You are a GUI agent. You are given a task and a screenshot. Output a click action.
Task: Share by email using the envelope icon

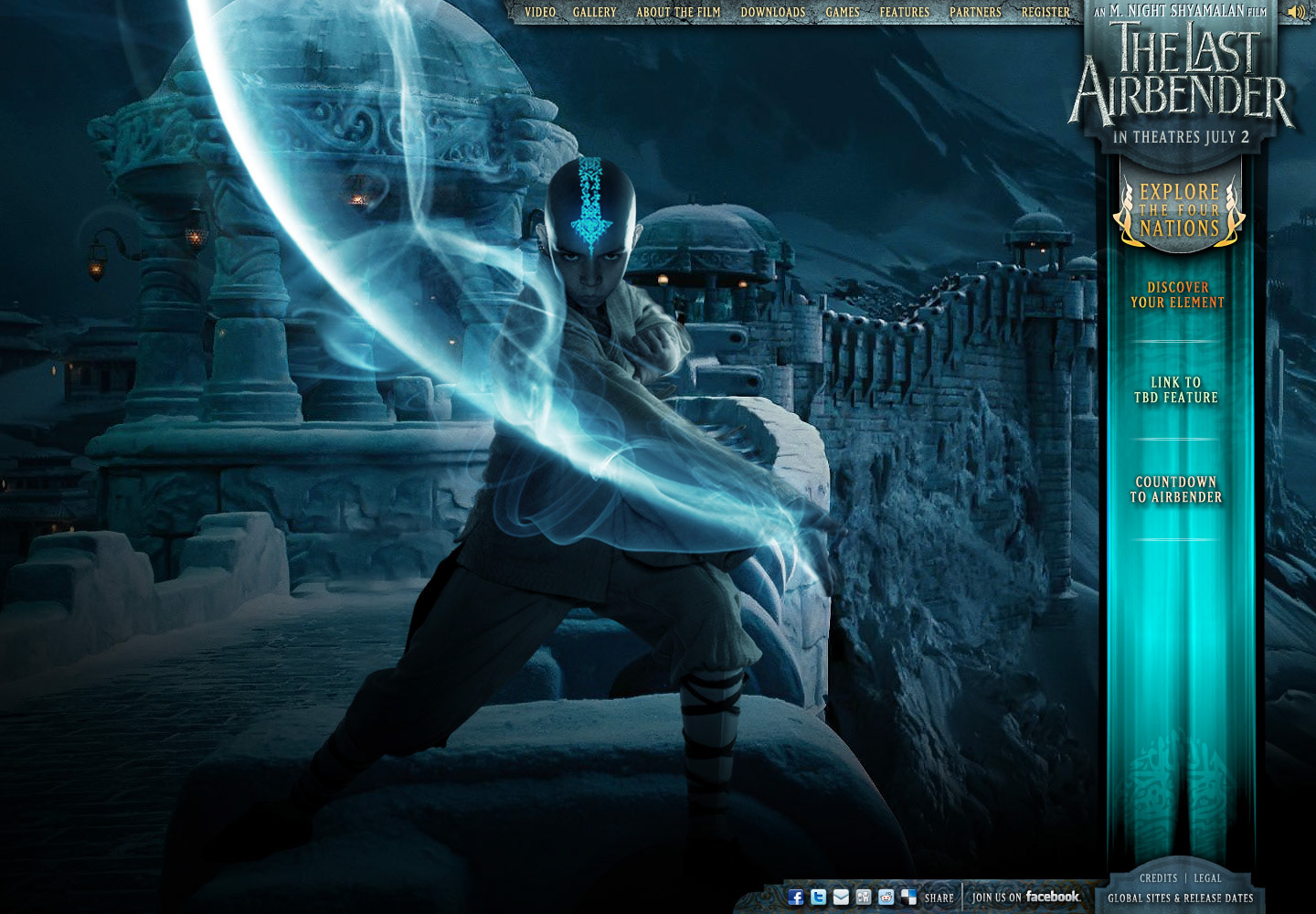(x=841, y=897)
